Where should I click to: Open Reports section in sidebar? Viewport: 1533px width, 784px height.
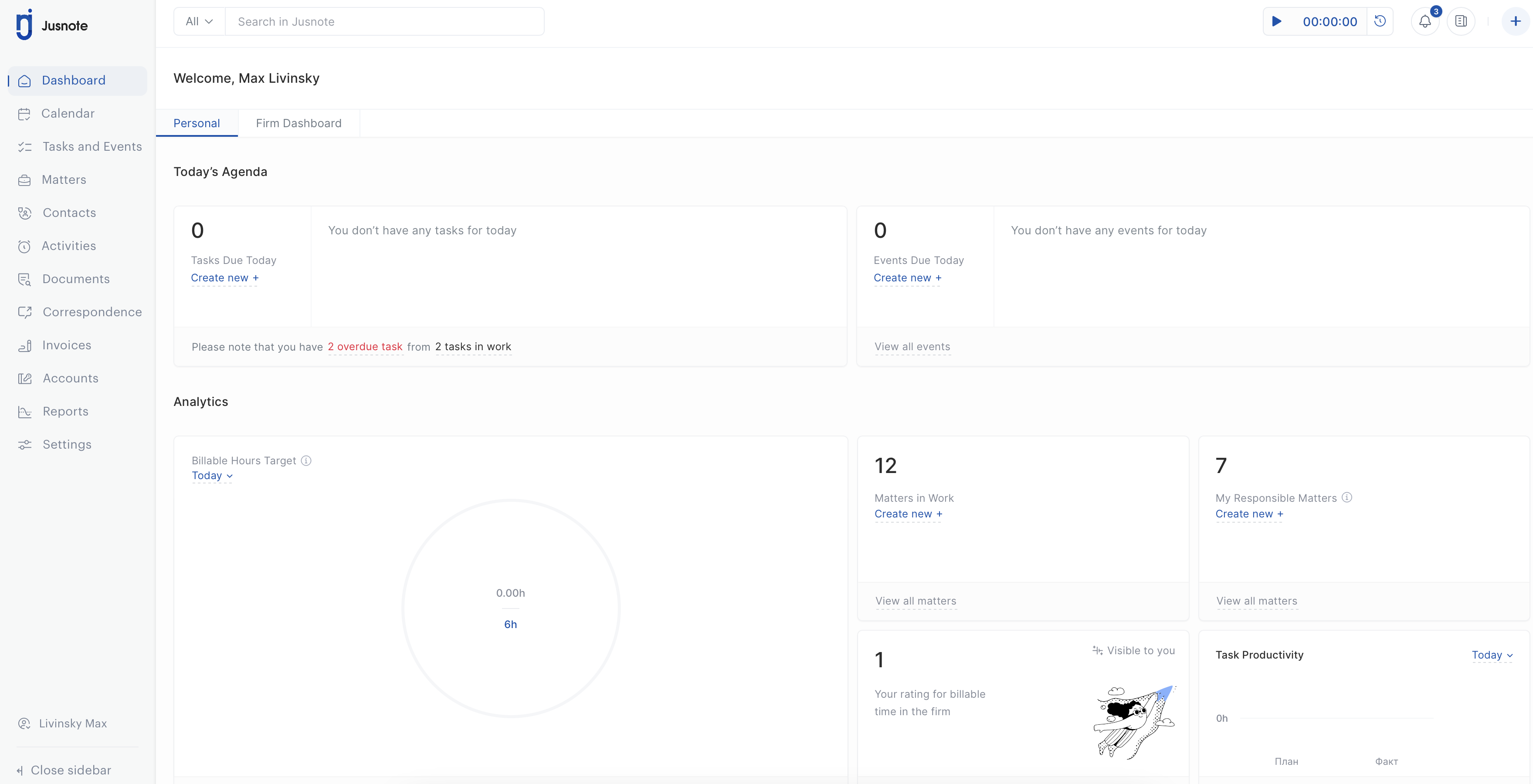click(x=65, y=412)
